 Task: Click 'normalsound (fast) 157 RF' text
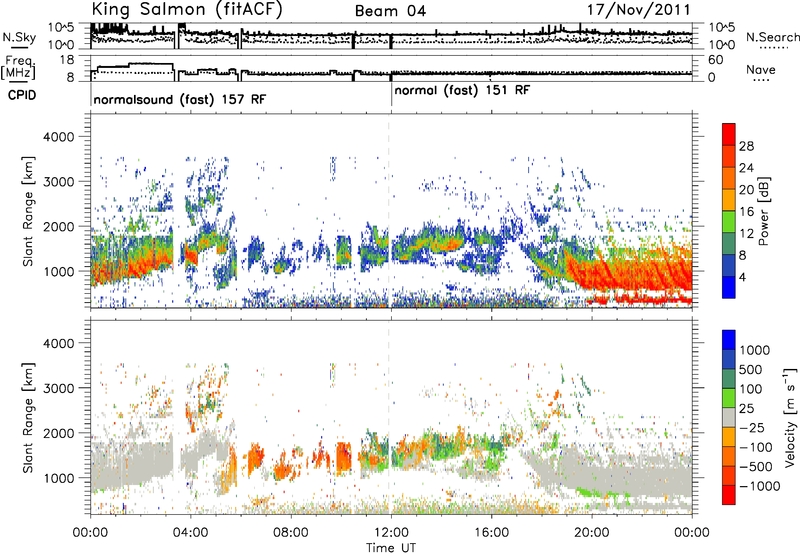click(180, 99)
